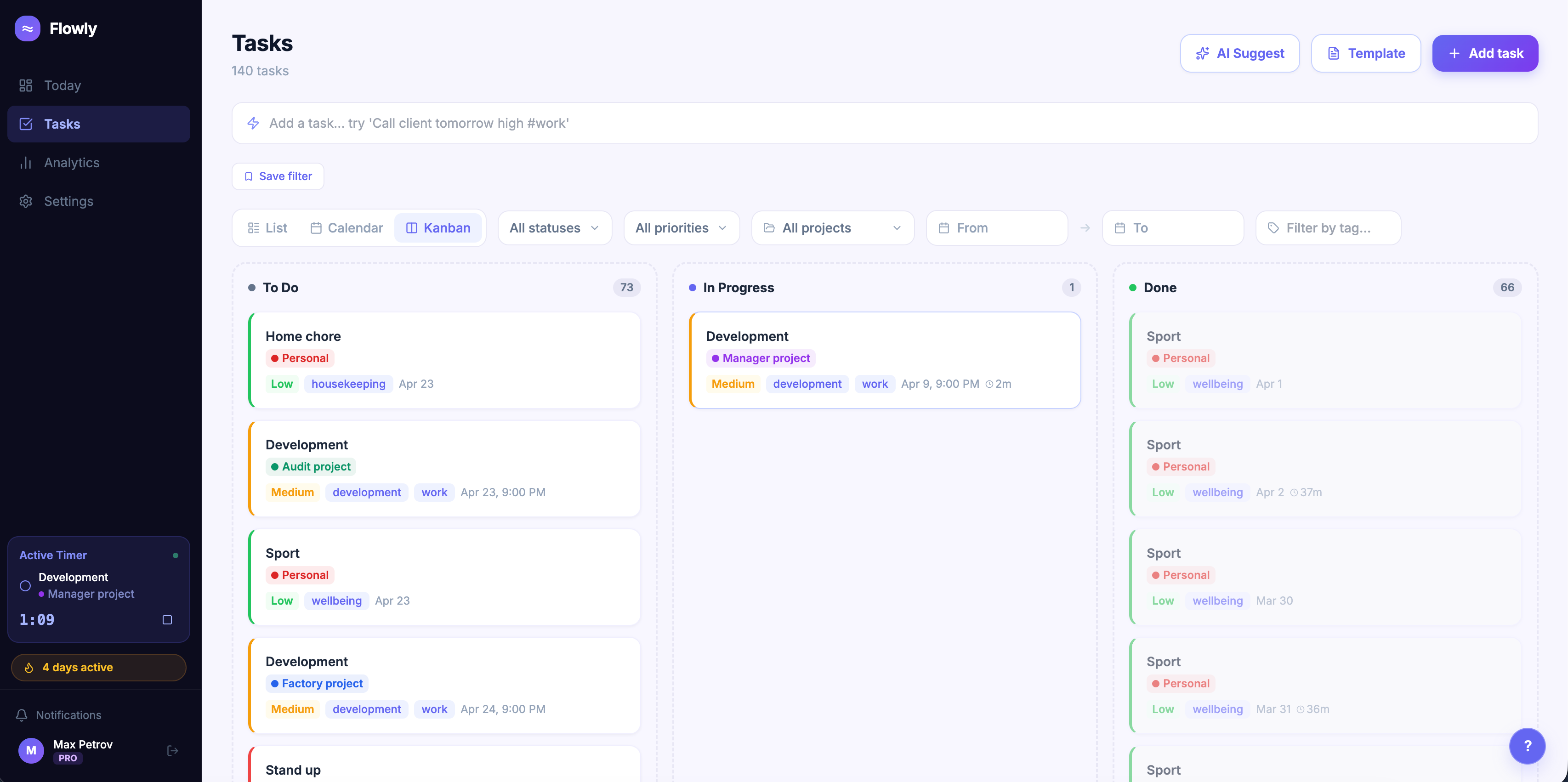Click the 4 days active streak badge
Image resolution: width=1568 pixels, height=782 pixels.
tap(99, 667)
